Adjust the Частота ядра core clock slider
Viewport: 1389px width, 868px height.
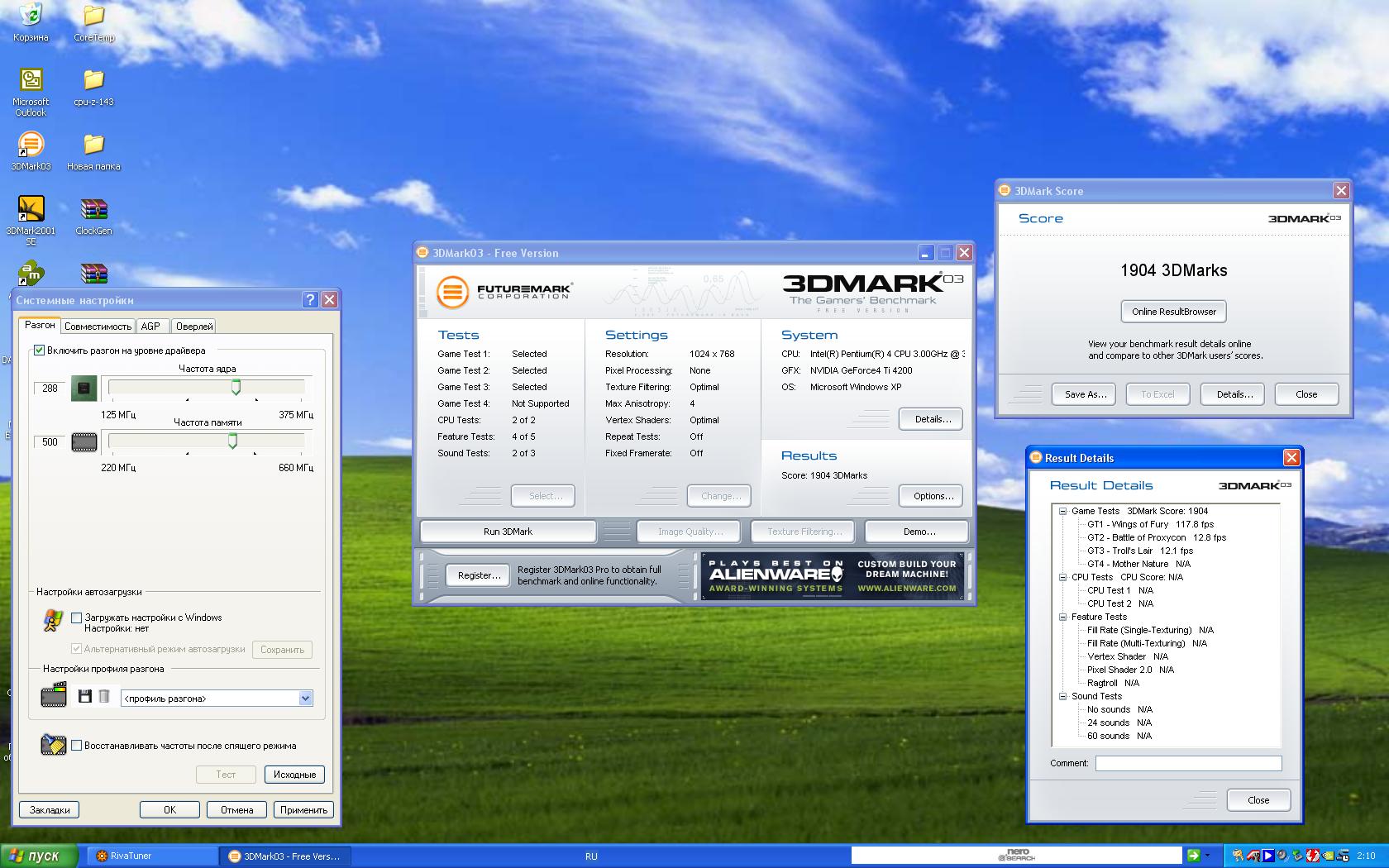click(x=236, y=388)
